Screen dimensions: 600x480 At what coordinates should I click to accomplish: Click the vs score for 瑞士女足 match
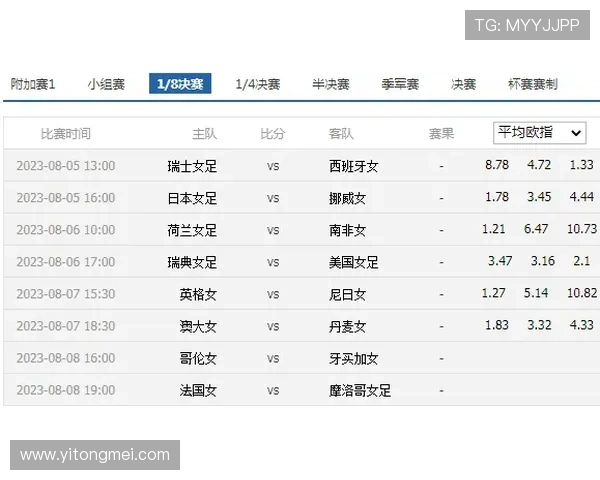click(273, 167)
